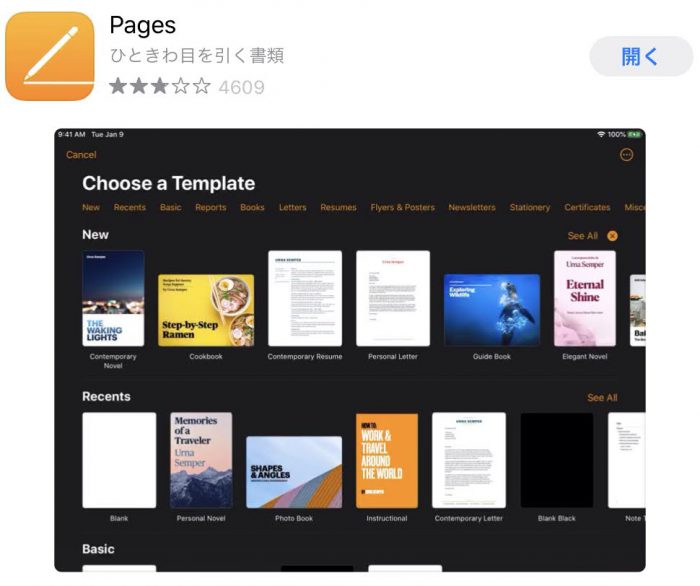Choose the Personal Novel template
The image size is (700, 586).
coord(201,460)
